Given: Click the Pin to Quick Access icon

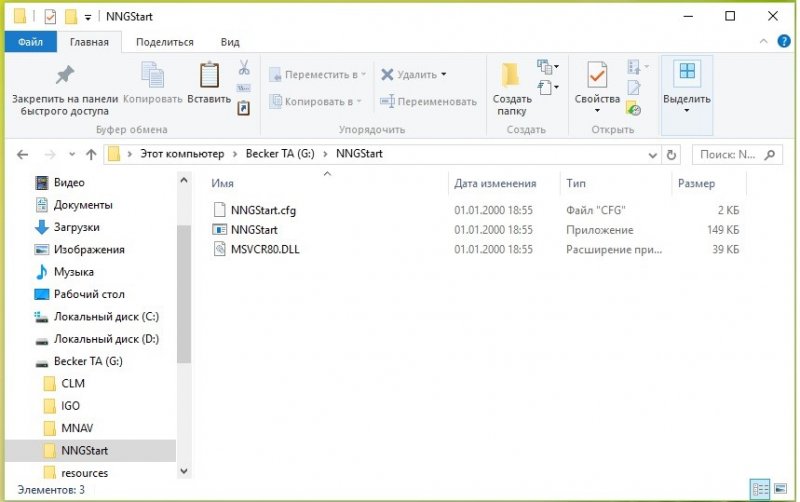Looking at the screenshot, I should [64, 76].
